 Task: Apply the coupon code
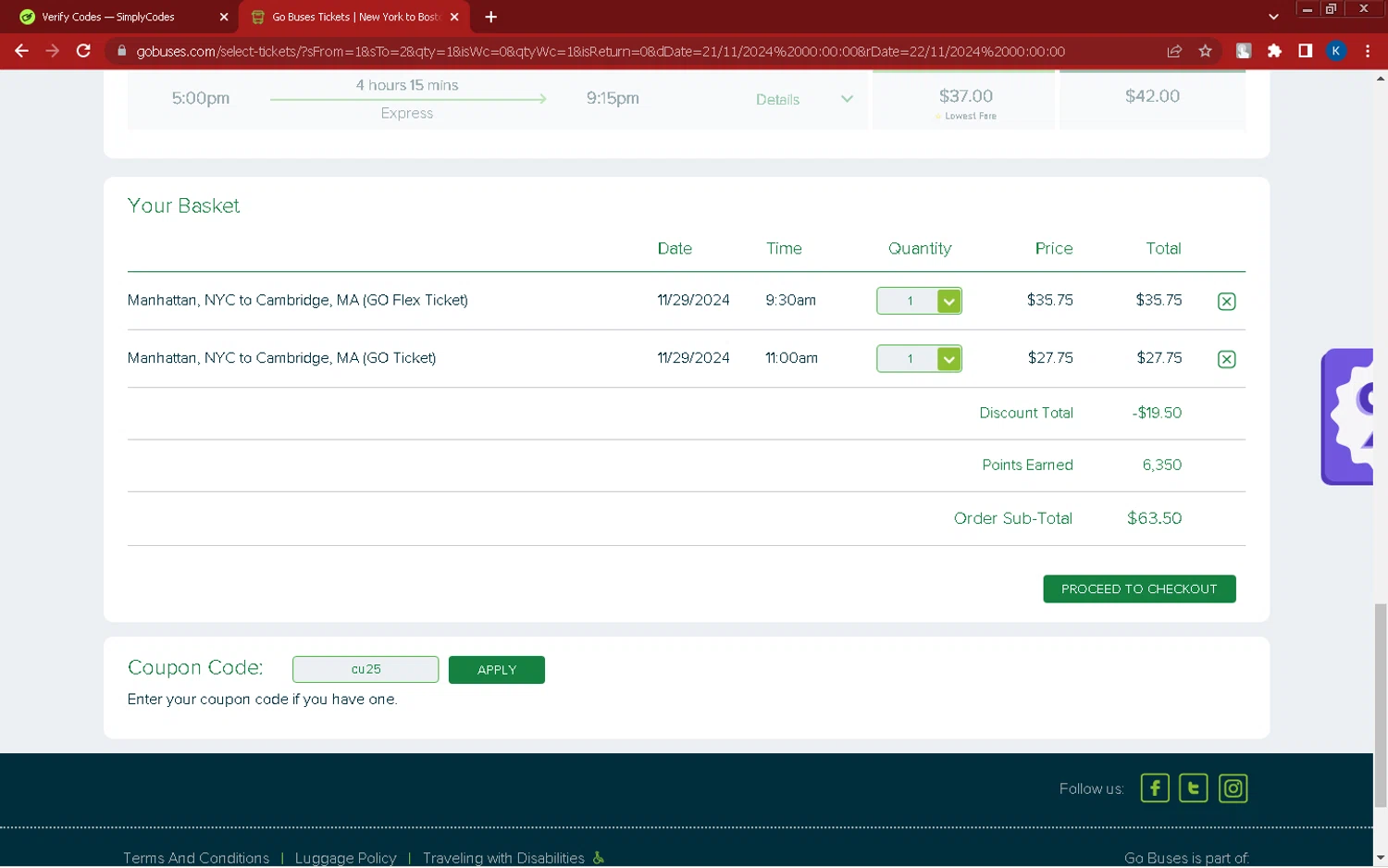[497, 670]
